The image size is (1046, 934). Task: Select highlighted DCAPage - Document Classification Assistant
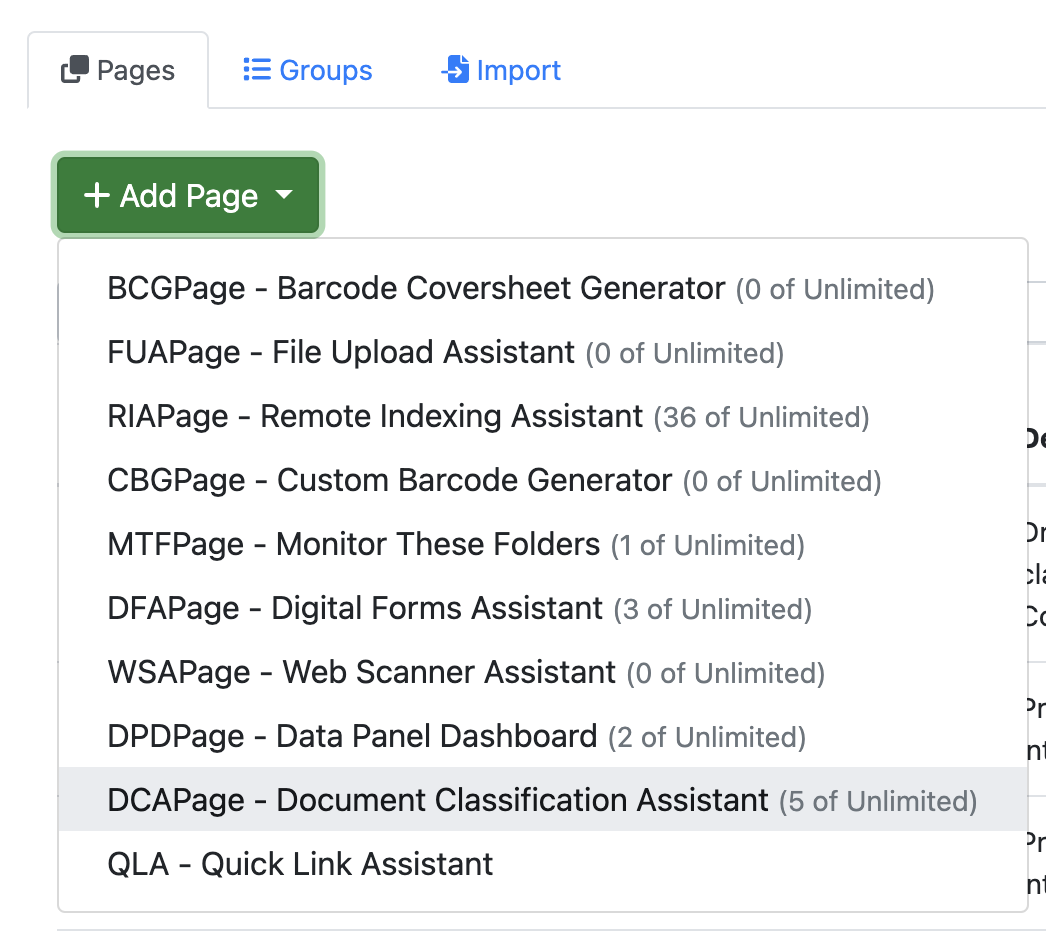[438, 800]
